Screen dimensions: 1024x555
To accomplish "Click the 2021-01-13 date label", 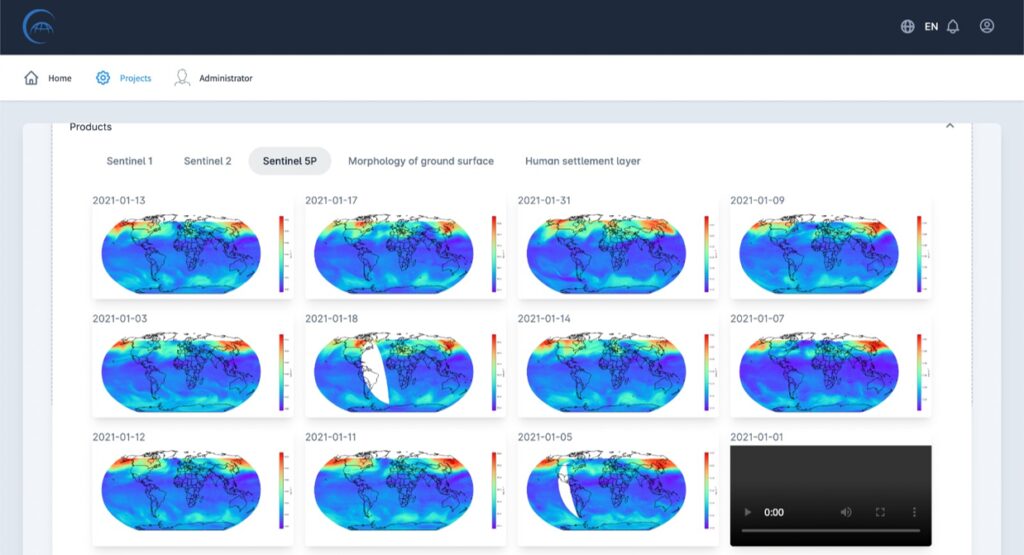I will pos(119,200).
